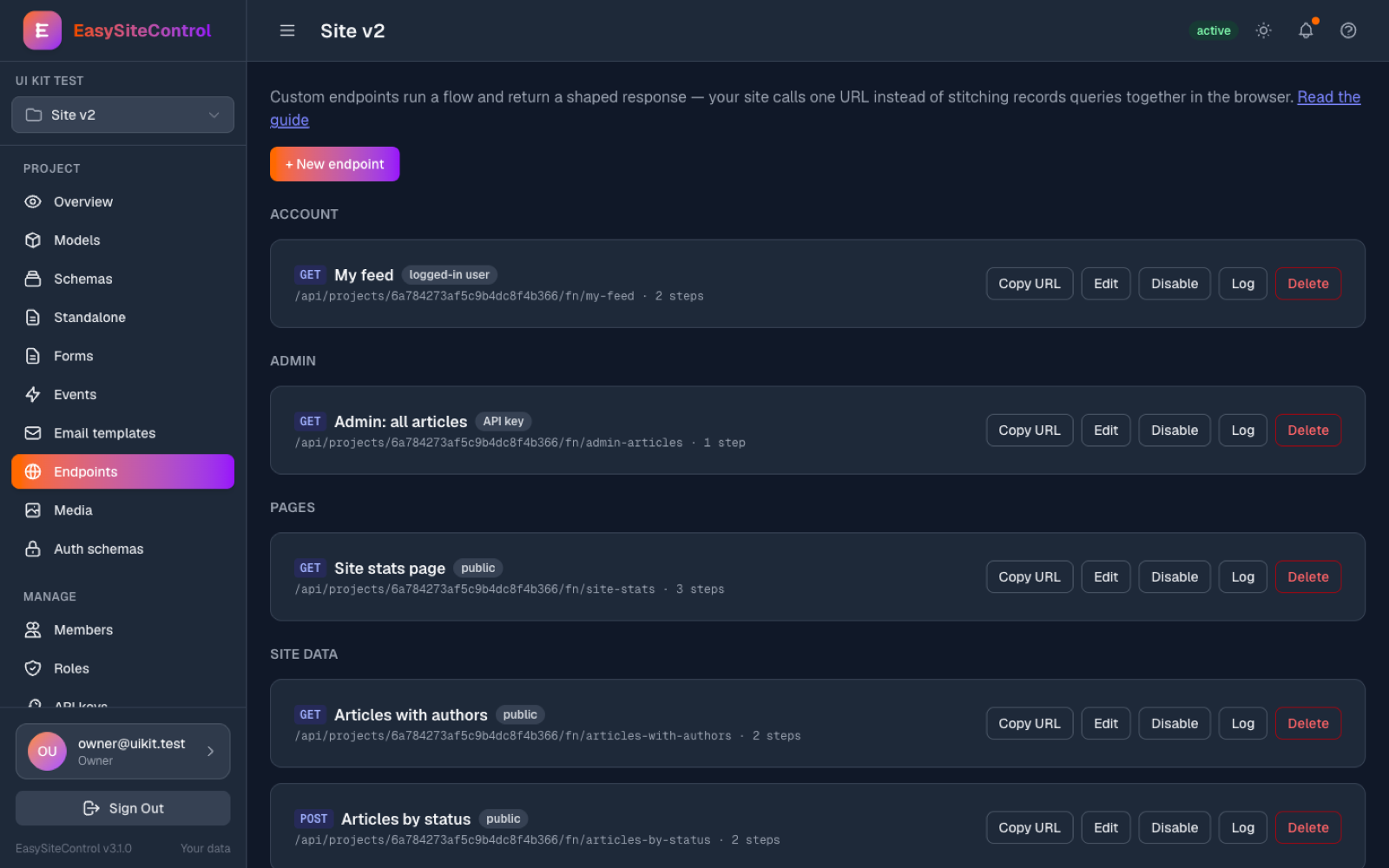1389x868 pixels.
Task: Copy URL of Admin: all articles
Action: coord(1029,431)
